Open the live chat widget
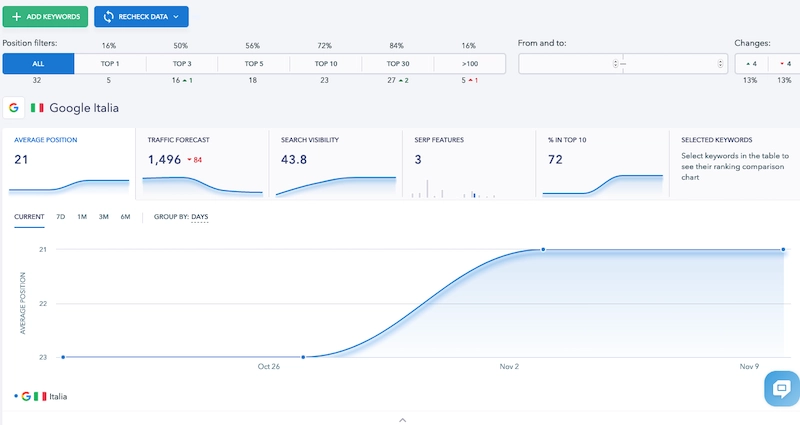 [x=782, y=389]
